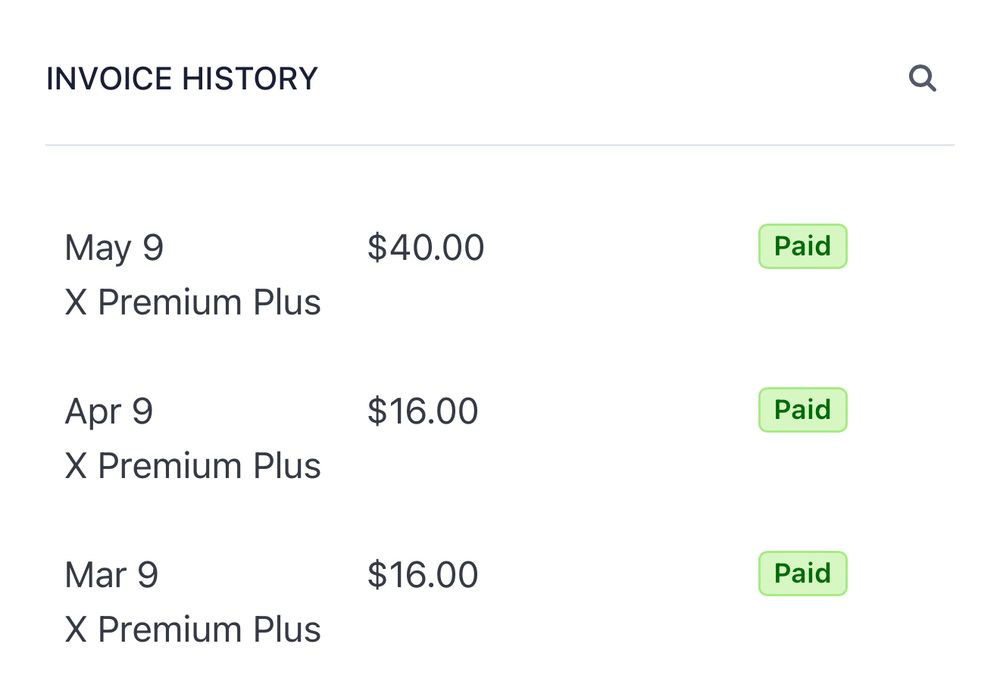The image size is (1000, 694).
Task: Click the Paid badge for Apr 9
Action: 802,410
